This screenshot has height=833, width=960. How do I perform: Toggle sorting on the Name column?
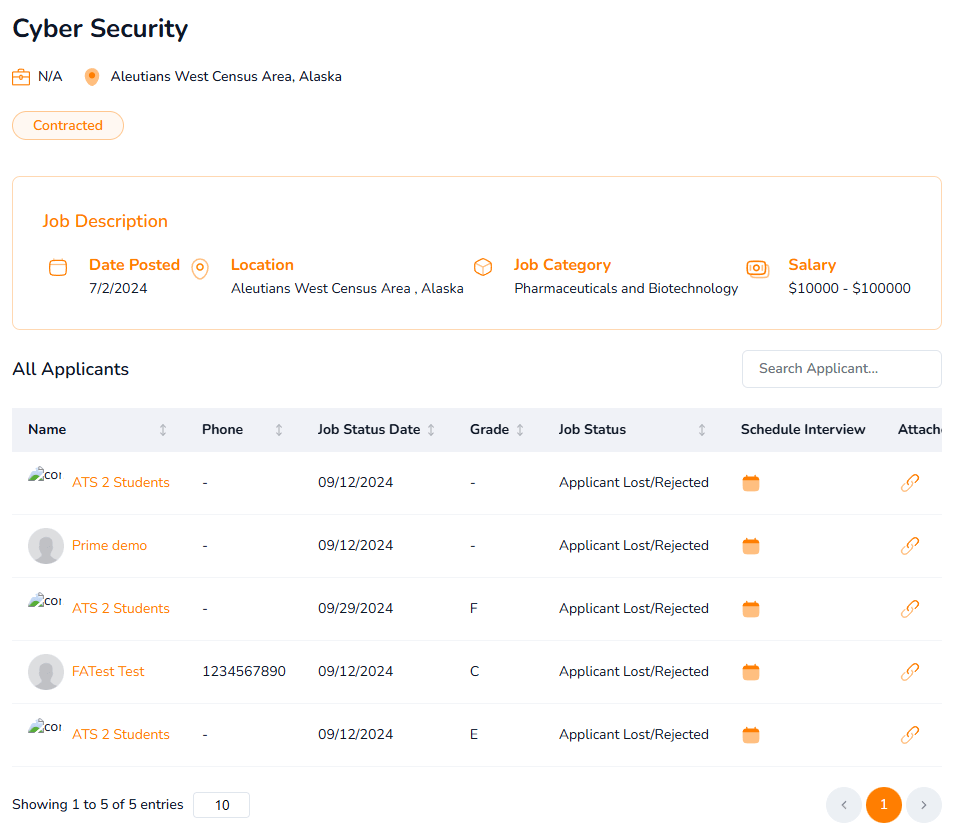coord(163,429)
